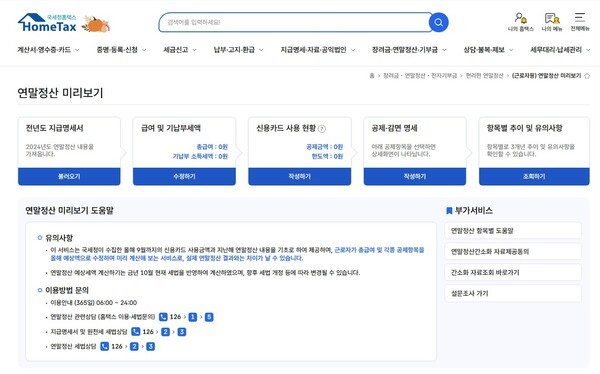Open 세무대리·납세관리 menu
The height and width of the screenshot is (374, 600).
pyautogui.click(x=556, y=50)
